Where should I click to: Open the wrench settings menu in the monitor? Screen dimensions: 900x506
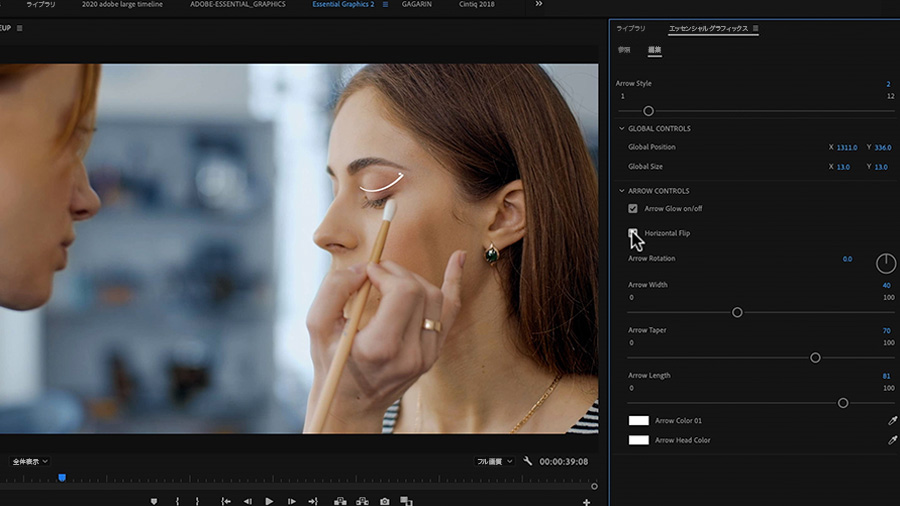(x=527, y=462)
